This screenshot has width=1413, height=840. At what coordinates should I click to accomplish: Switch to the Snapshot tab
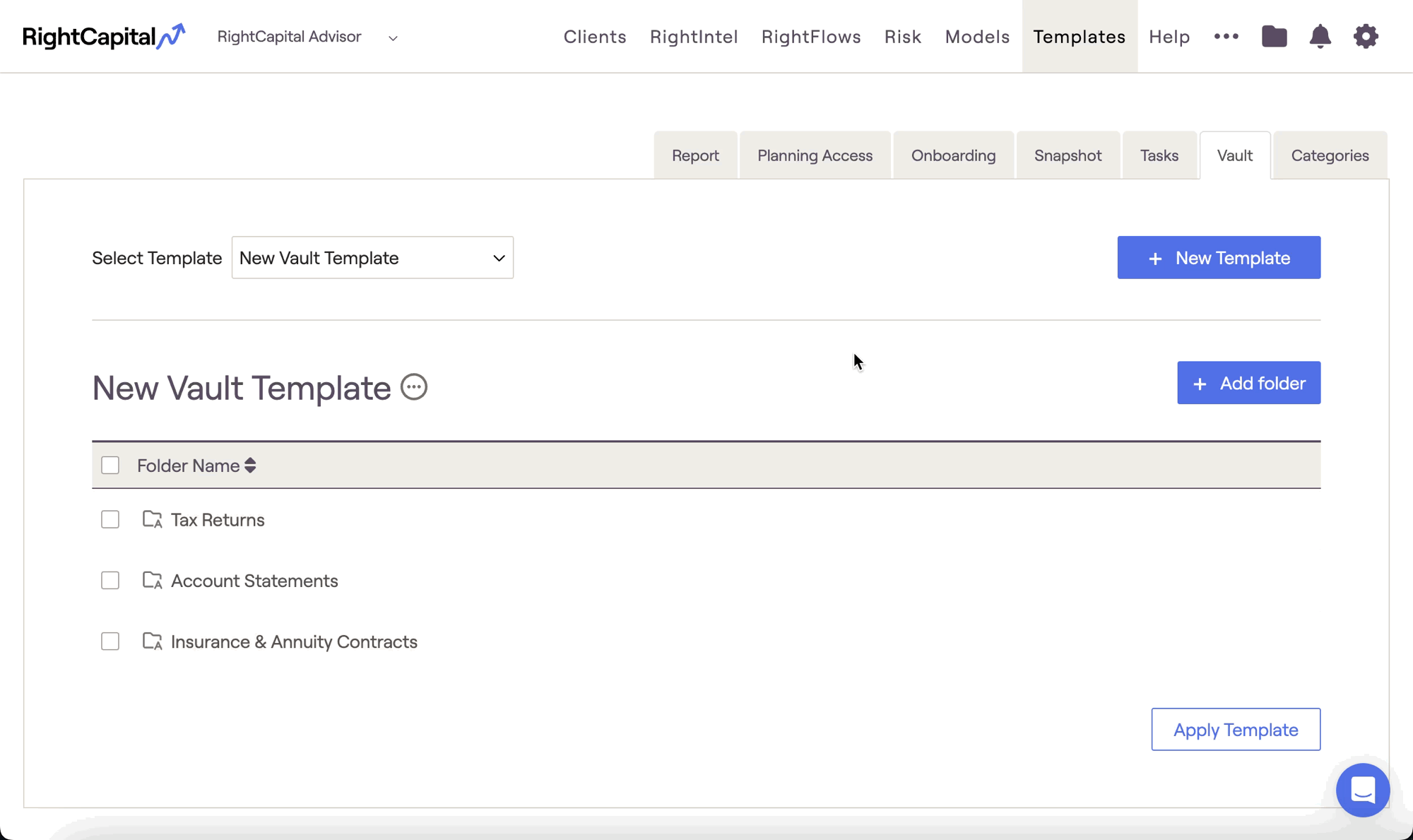(x=1068, y=155)
